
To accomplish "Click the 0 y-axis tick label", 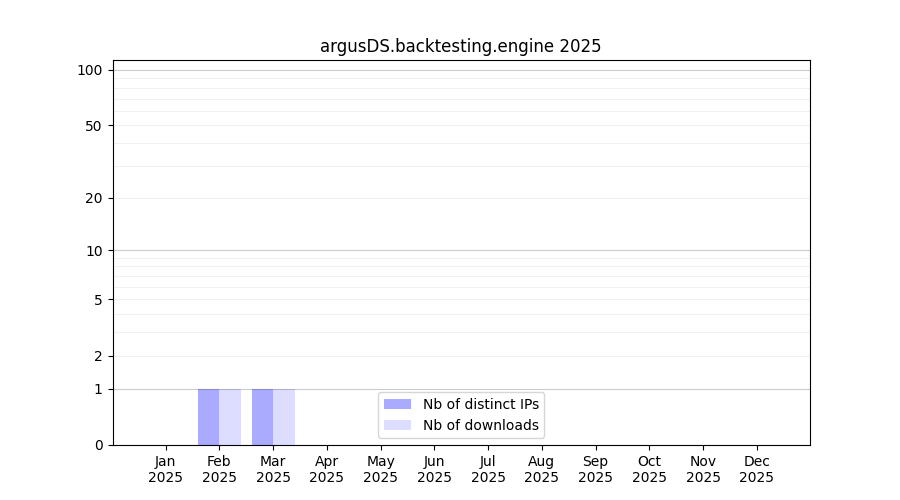I will coord(98,445).
